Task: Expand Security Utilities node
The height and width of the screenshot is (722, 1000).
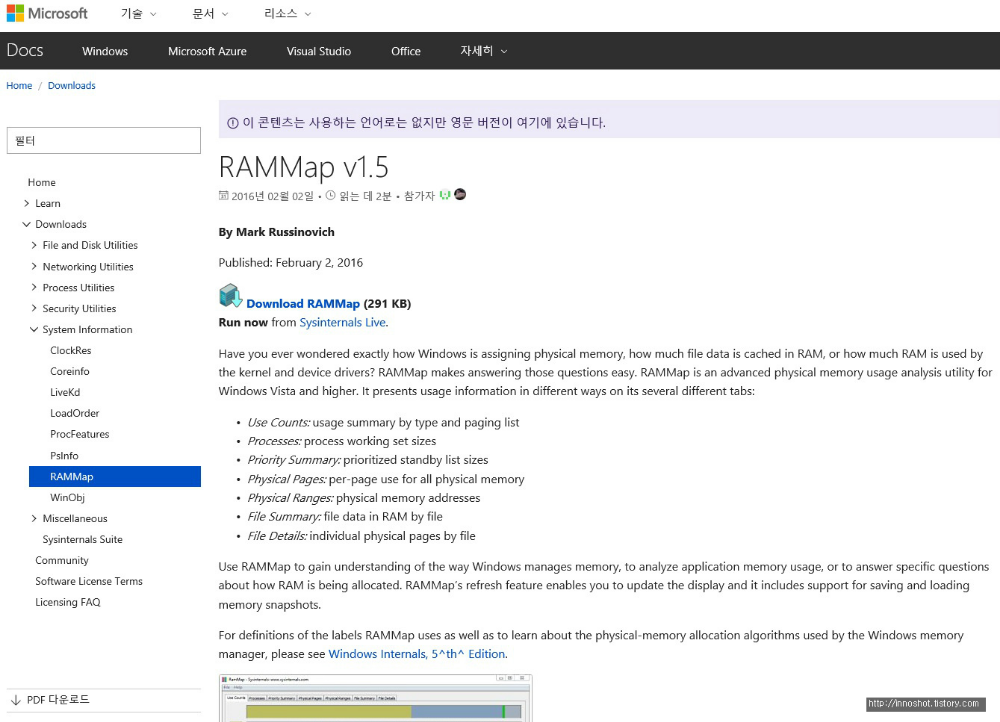Action: click(34, 308)
